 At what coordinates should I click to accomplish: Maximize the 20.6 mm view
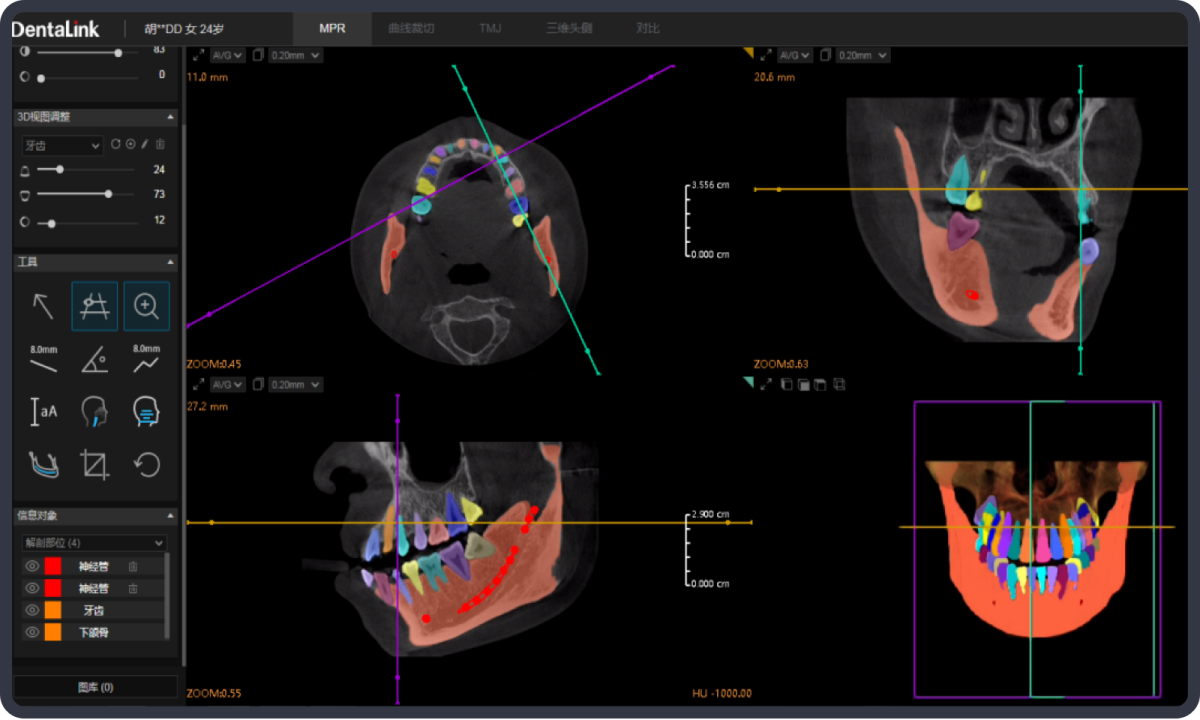(x=766, y=55)
